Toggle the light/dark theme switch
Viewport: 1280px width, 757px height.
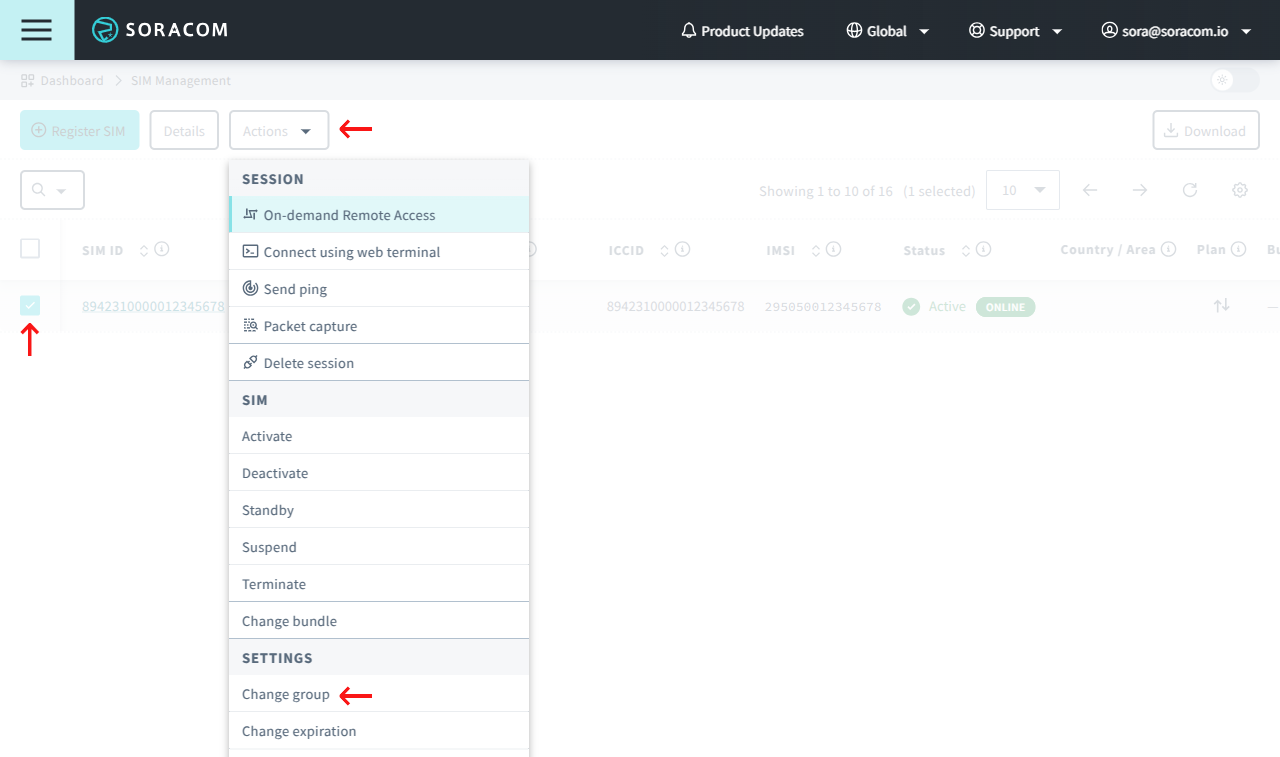coord(1234,80)
